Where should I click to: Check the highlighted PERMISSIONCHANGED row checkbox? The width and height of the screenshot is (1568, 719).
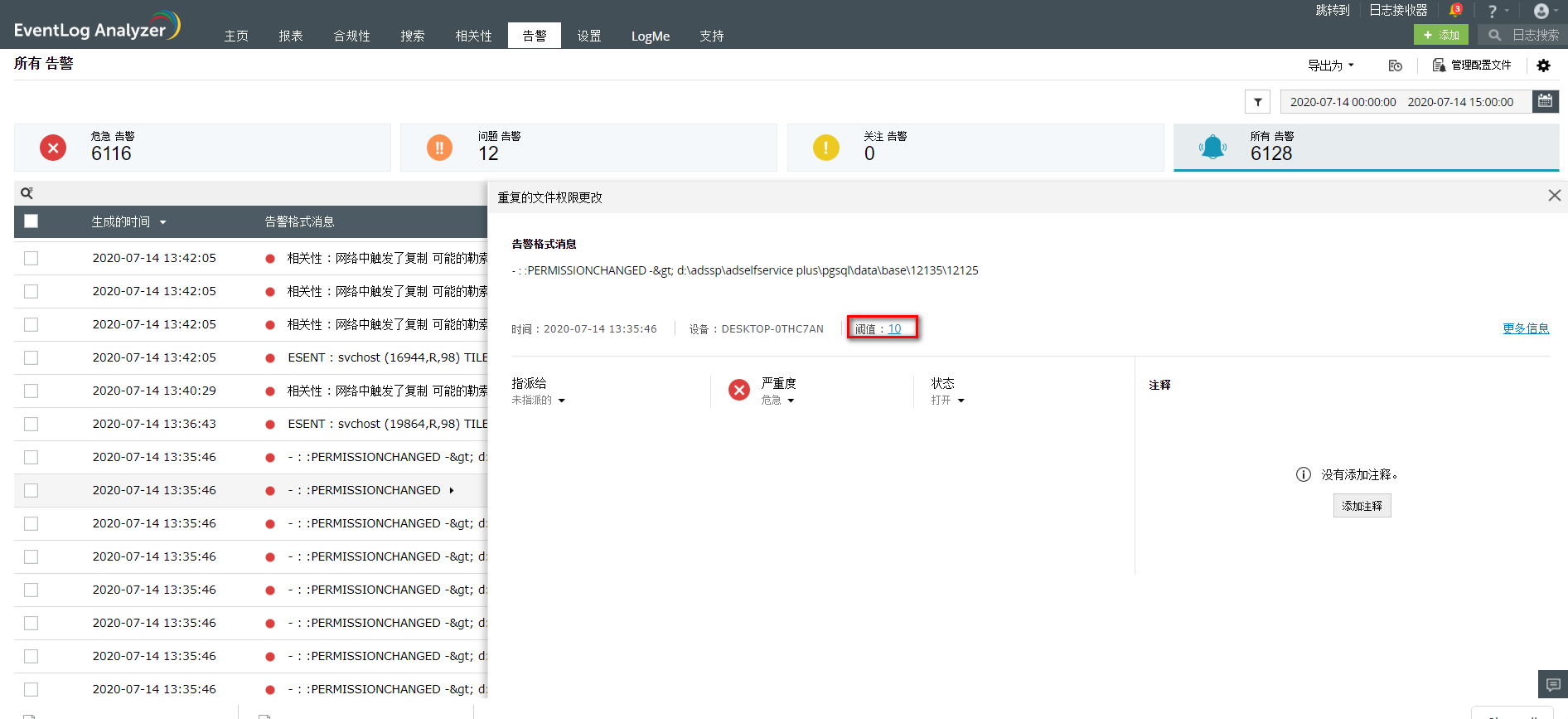31,490
